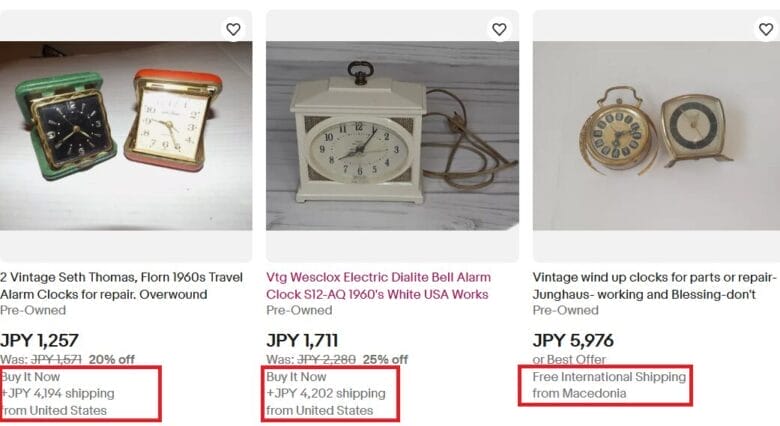Click "or Best Offer" on Junghaus listing
780x426 pixels.
pos(571,360)
